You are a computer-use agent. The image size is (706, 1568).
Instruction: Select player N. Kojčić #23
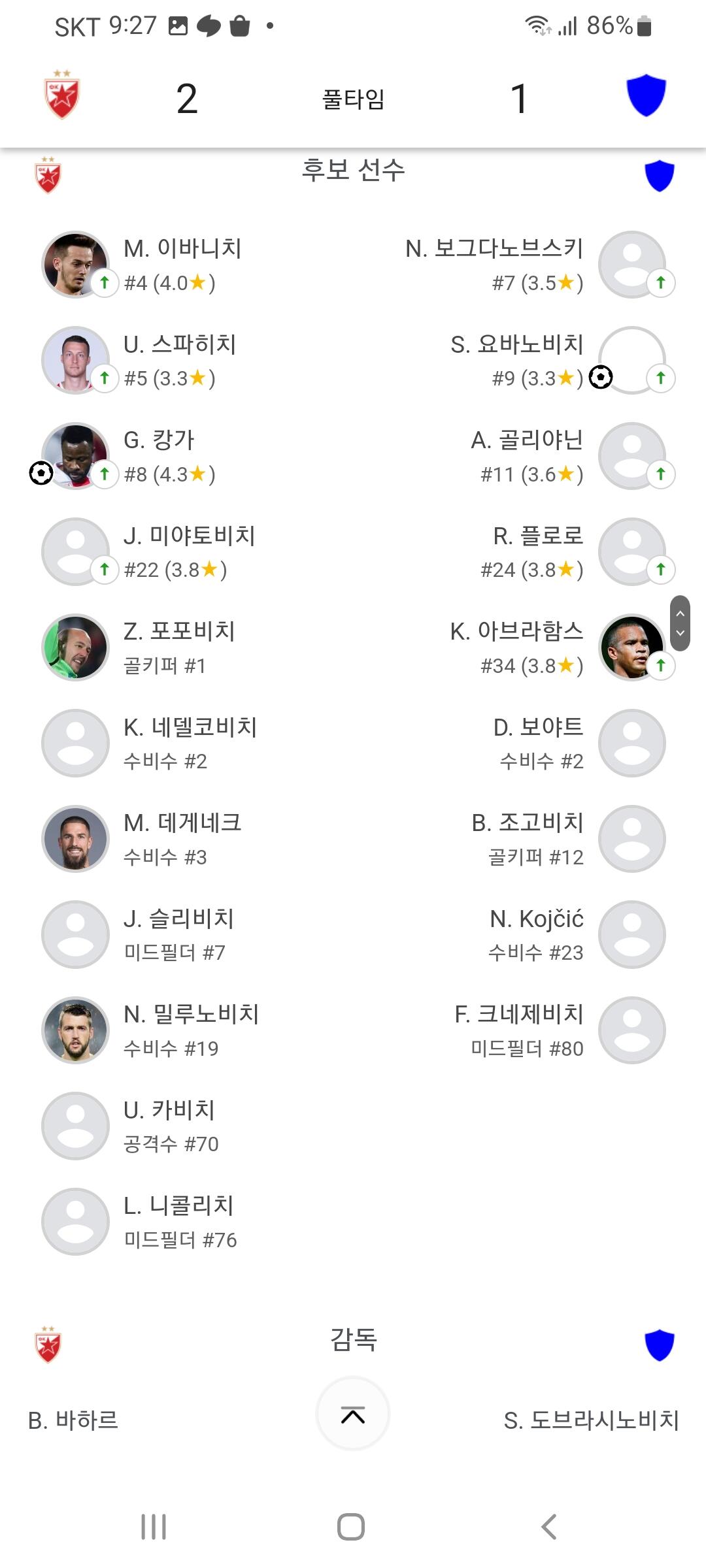click(x=536, y=935)
